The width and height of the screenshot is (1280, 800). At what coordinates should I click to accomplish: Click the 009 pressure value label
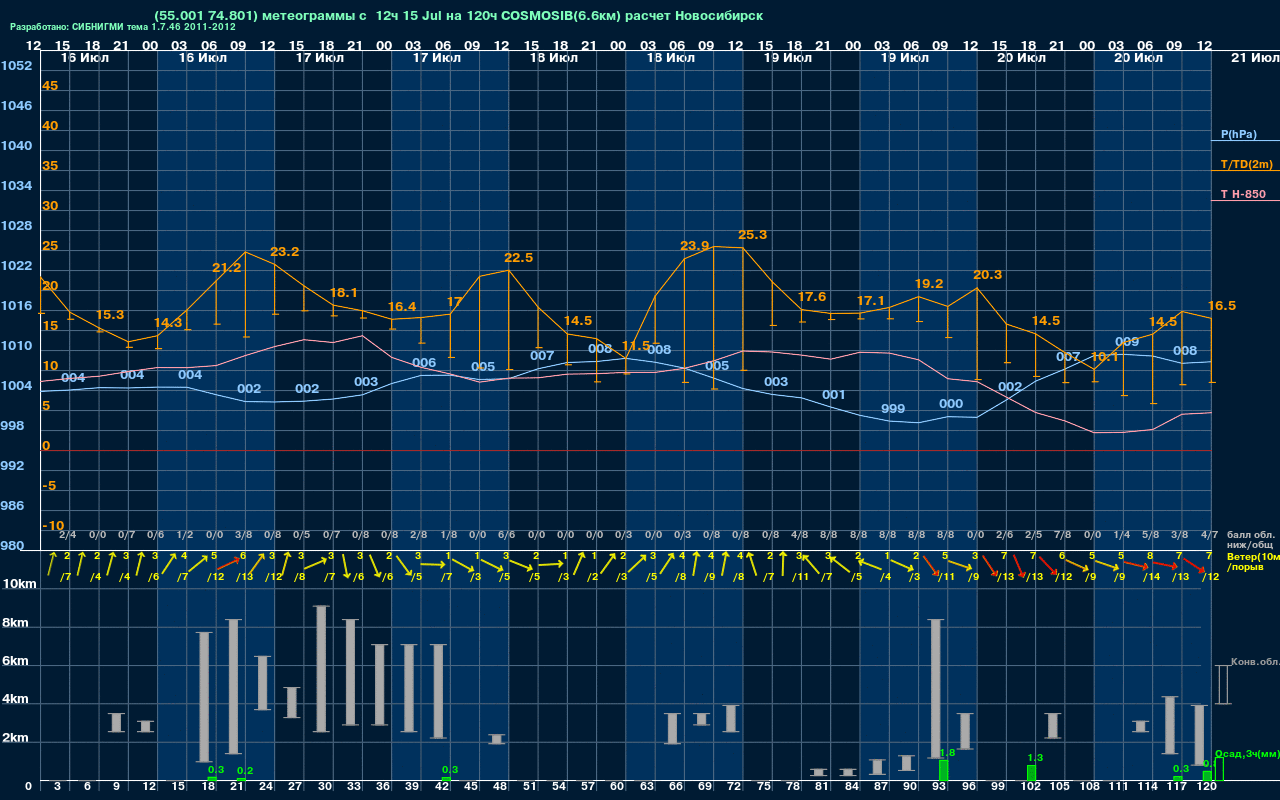[x=1127, y=342]
